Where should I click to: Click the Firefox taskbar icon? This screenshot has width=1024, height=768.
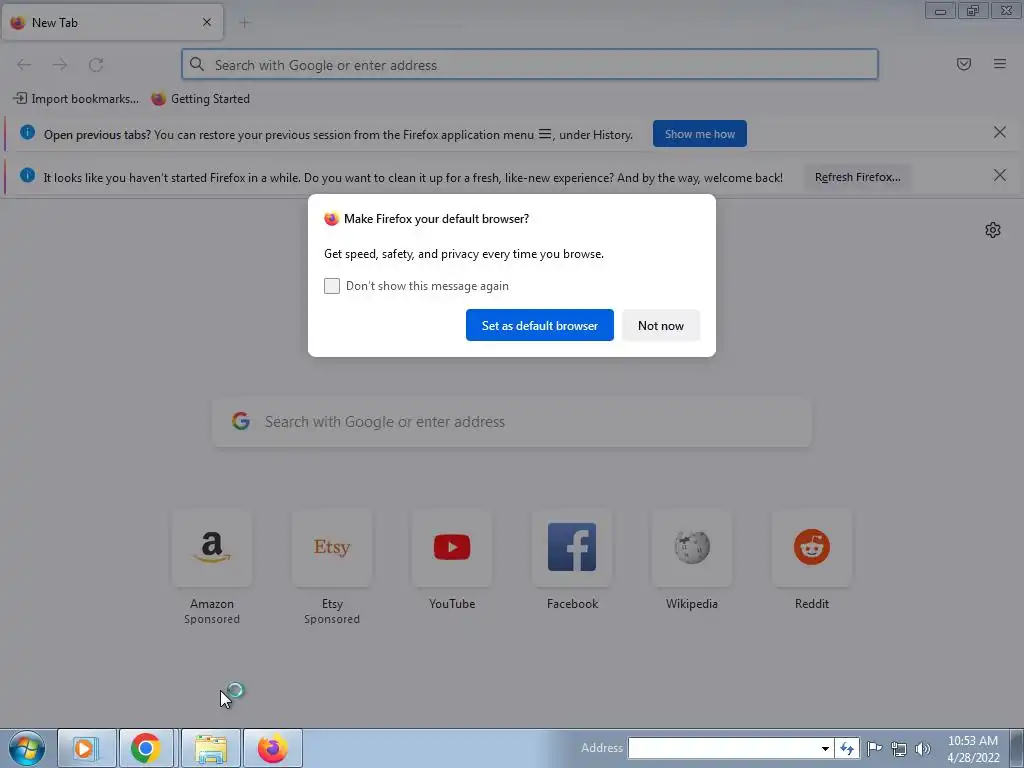coord(272,748)
